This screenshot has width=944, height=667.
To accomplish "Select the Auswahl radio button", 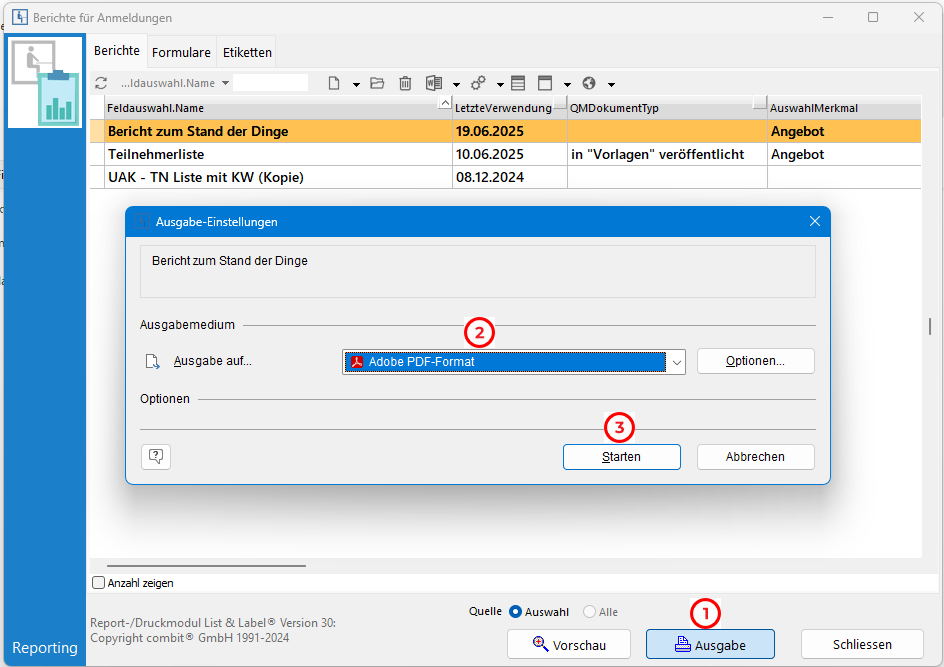I will pos(516,612).
